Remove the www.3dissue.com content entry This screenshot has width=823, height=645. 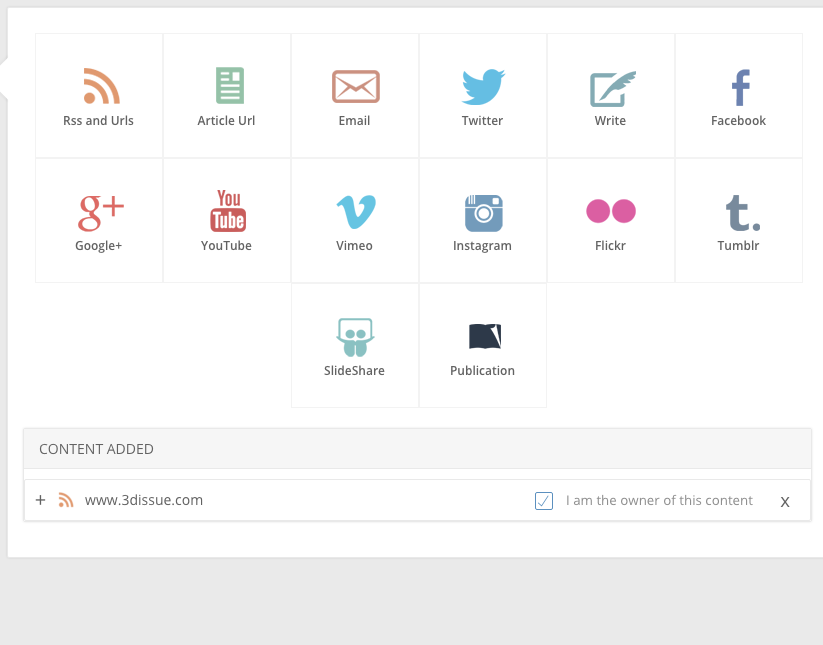[x=785, y=502]
